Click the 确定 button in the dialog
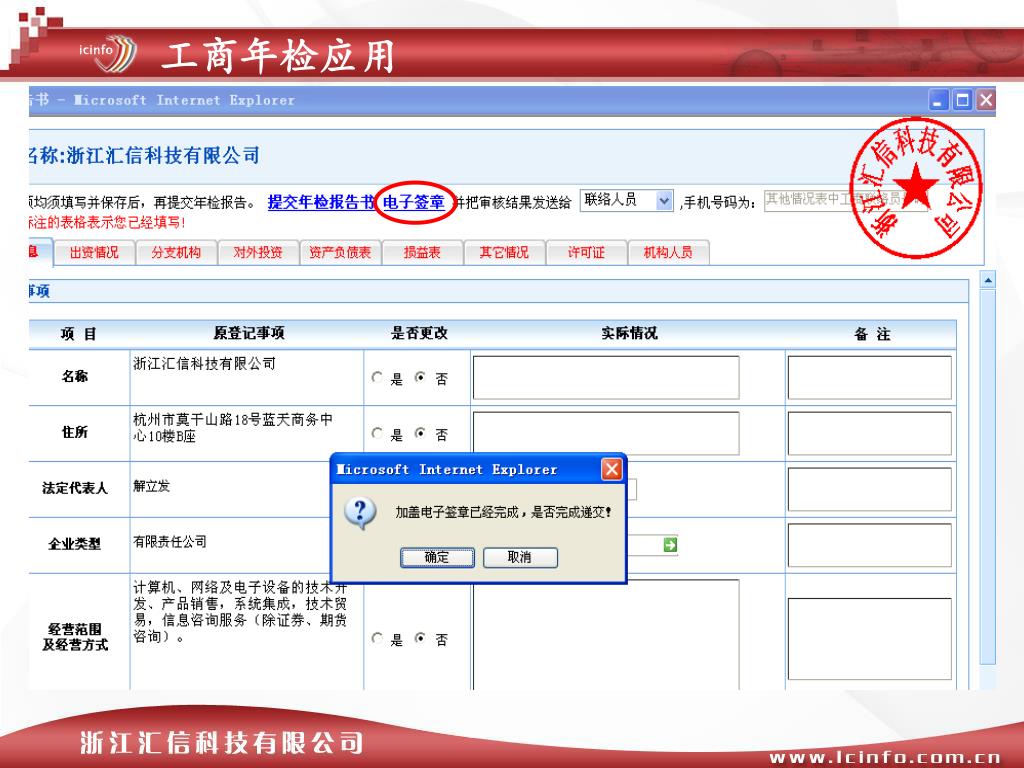Image resolution: width=1024 pixels, height=768 pixels. click(437, 558)
